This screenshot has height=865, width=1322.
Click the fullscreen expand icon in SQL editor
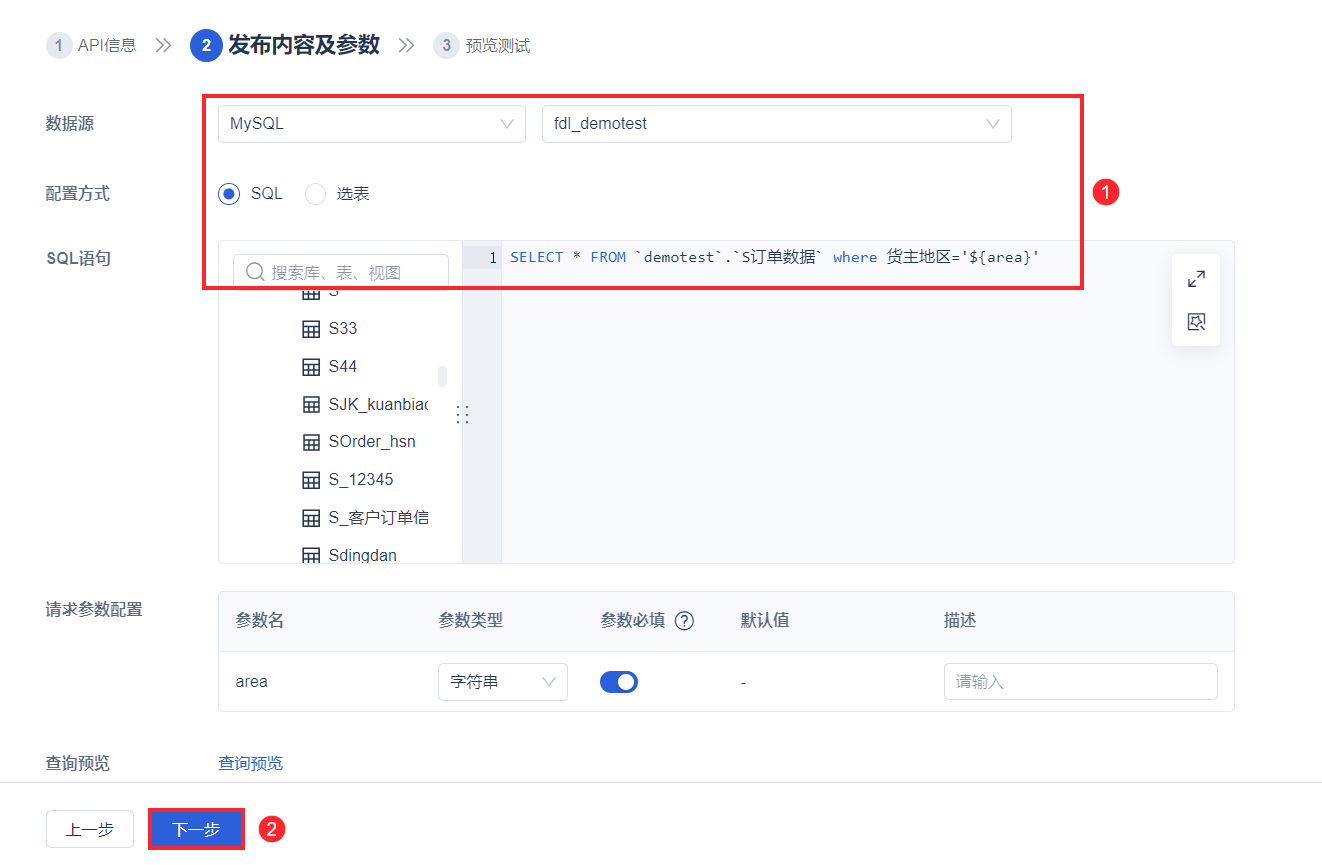(1196, 279)
